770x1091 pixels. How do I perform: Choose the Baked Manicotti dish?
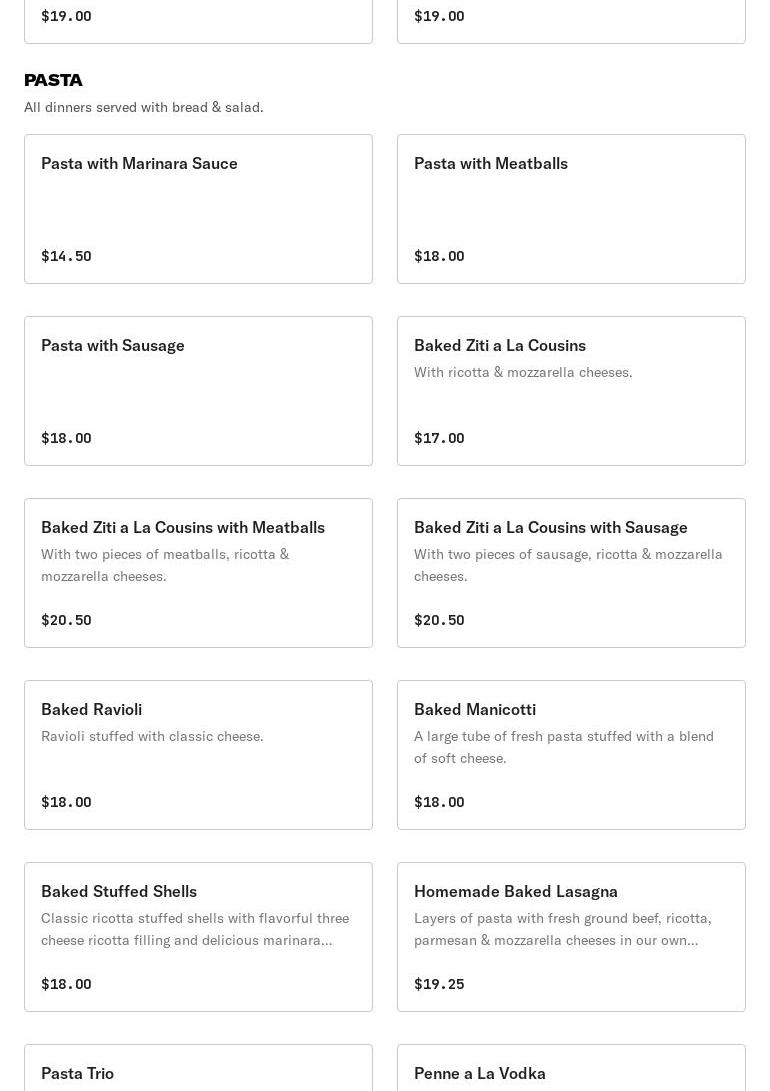point(571,754)
